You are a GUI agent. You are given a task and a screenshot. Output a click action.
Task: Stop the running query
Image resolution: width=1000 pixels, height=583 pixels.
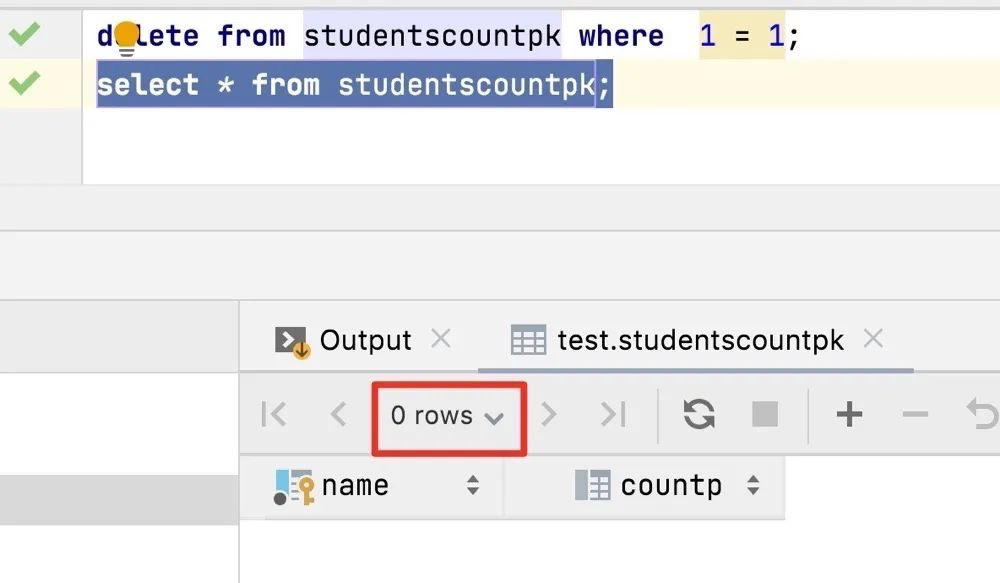pos(763,414)
